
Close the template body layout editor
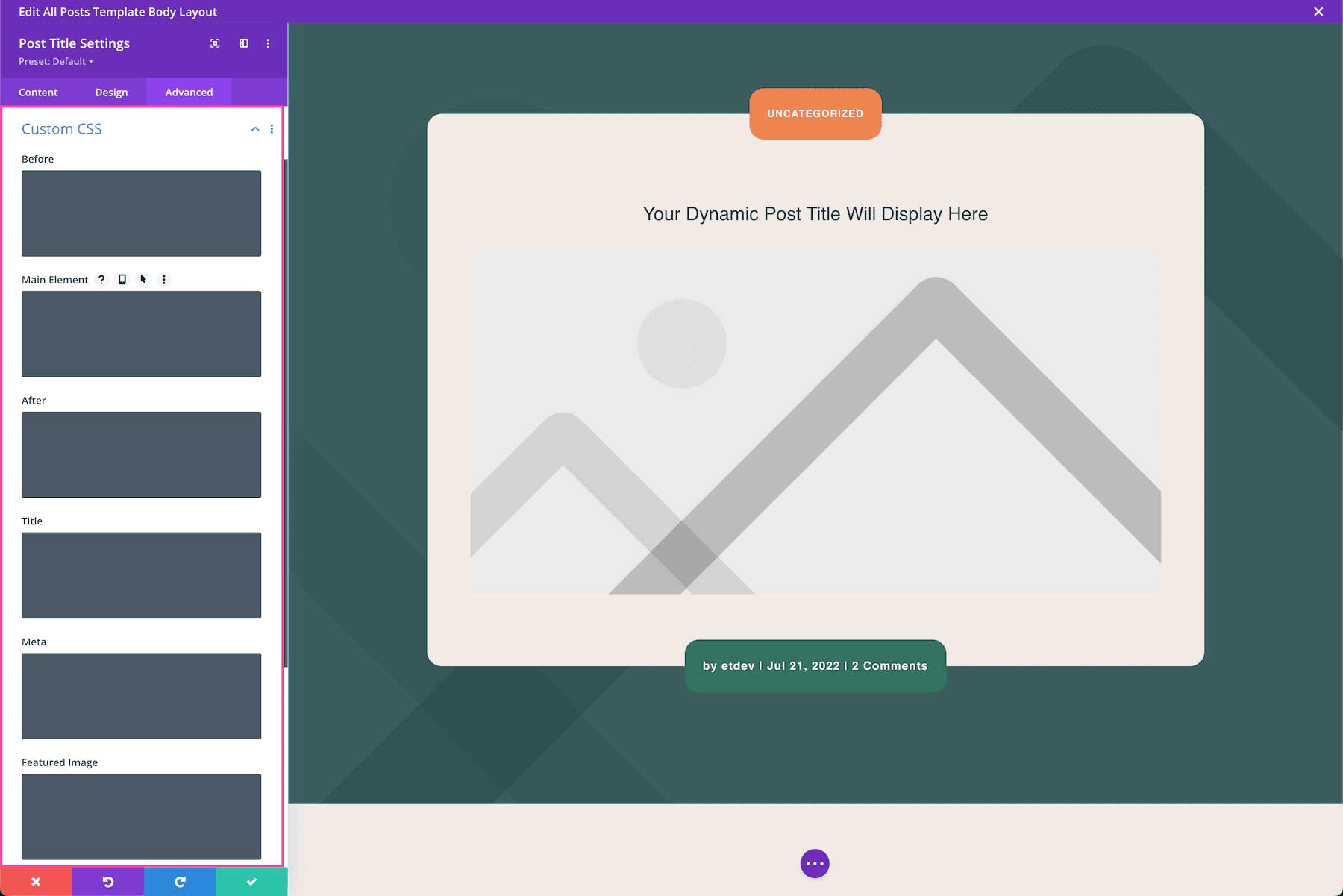[1318, 12]
